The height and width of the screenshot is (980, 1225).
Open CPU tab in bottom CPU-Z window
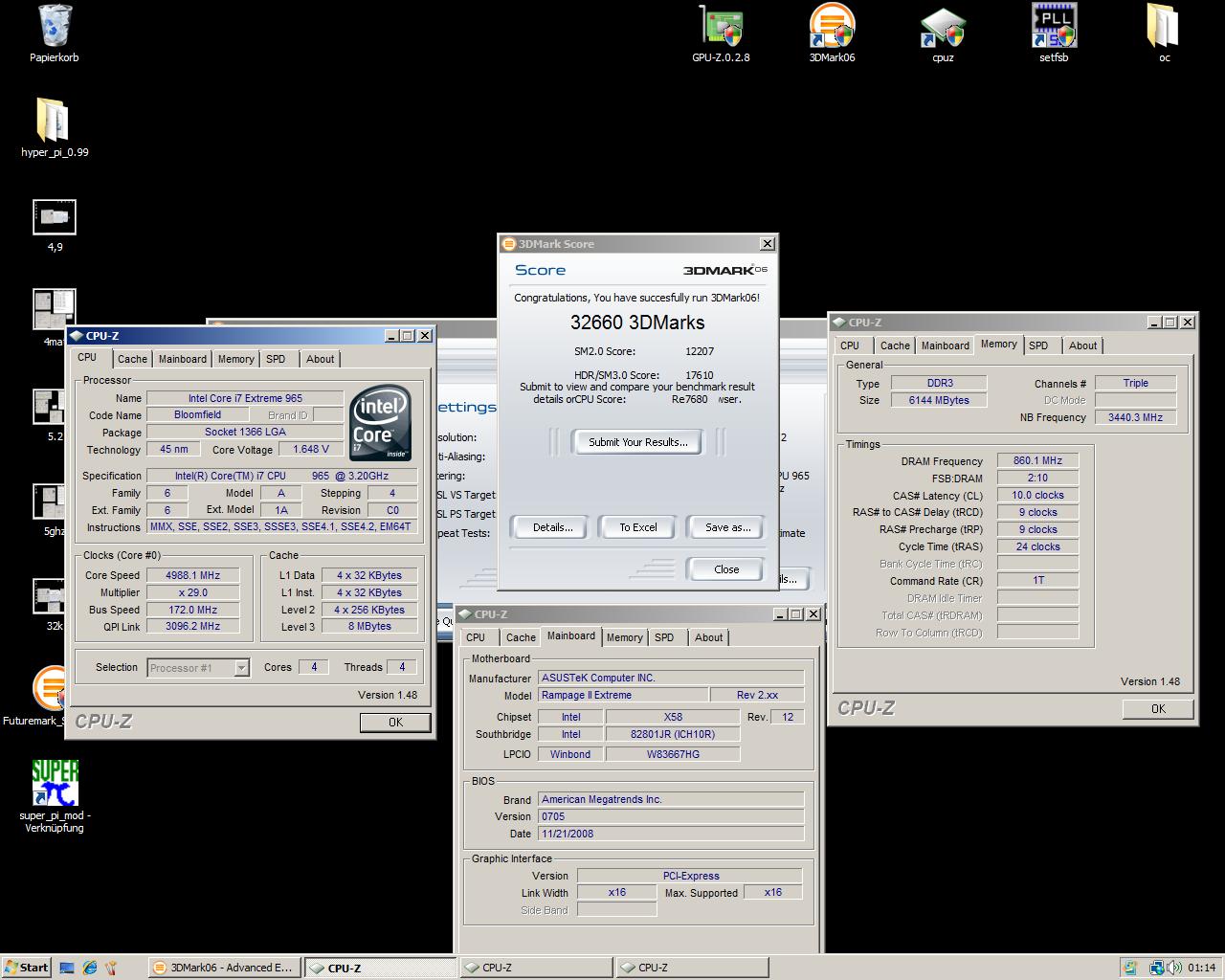pyautogui.click(x=476, y=637)
